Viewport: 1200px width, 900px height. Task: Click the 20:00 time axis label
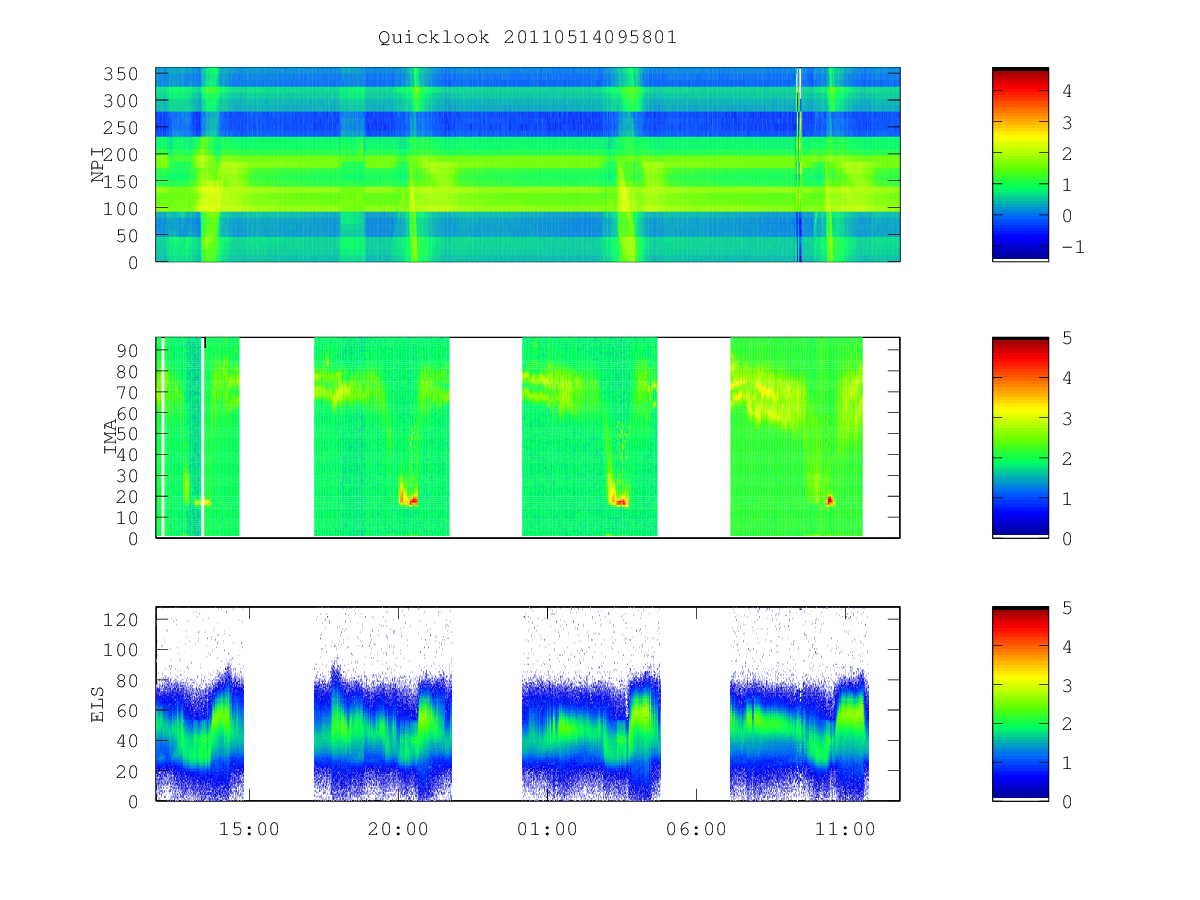(x=398, y=829)
